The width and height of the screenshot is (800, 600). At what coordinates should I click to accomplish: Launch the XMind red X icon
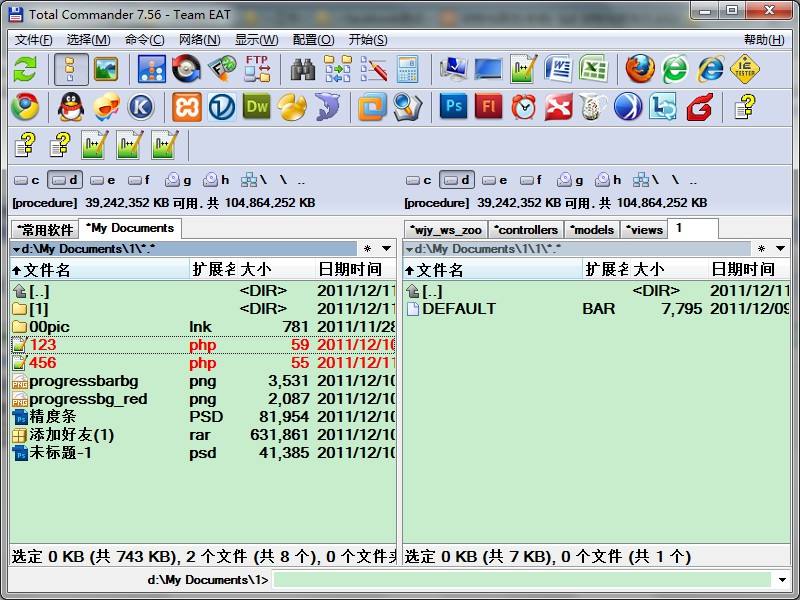click(x=558, y=107)
